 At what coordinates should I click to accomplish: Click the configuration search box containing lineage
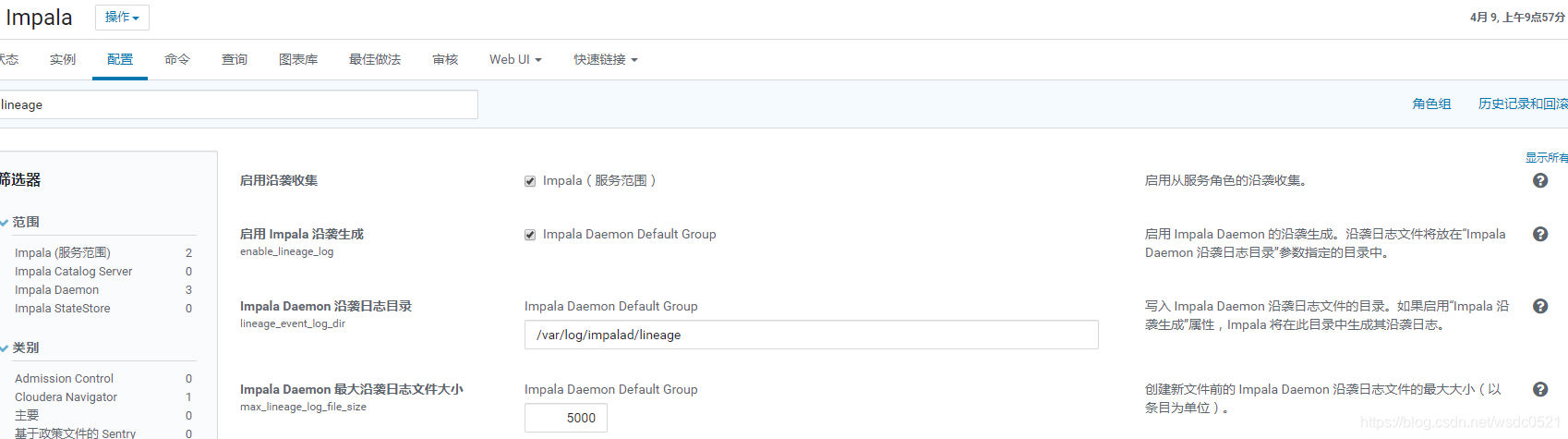coord(238,104)
